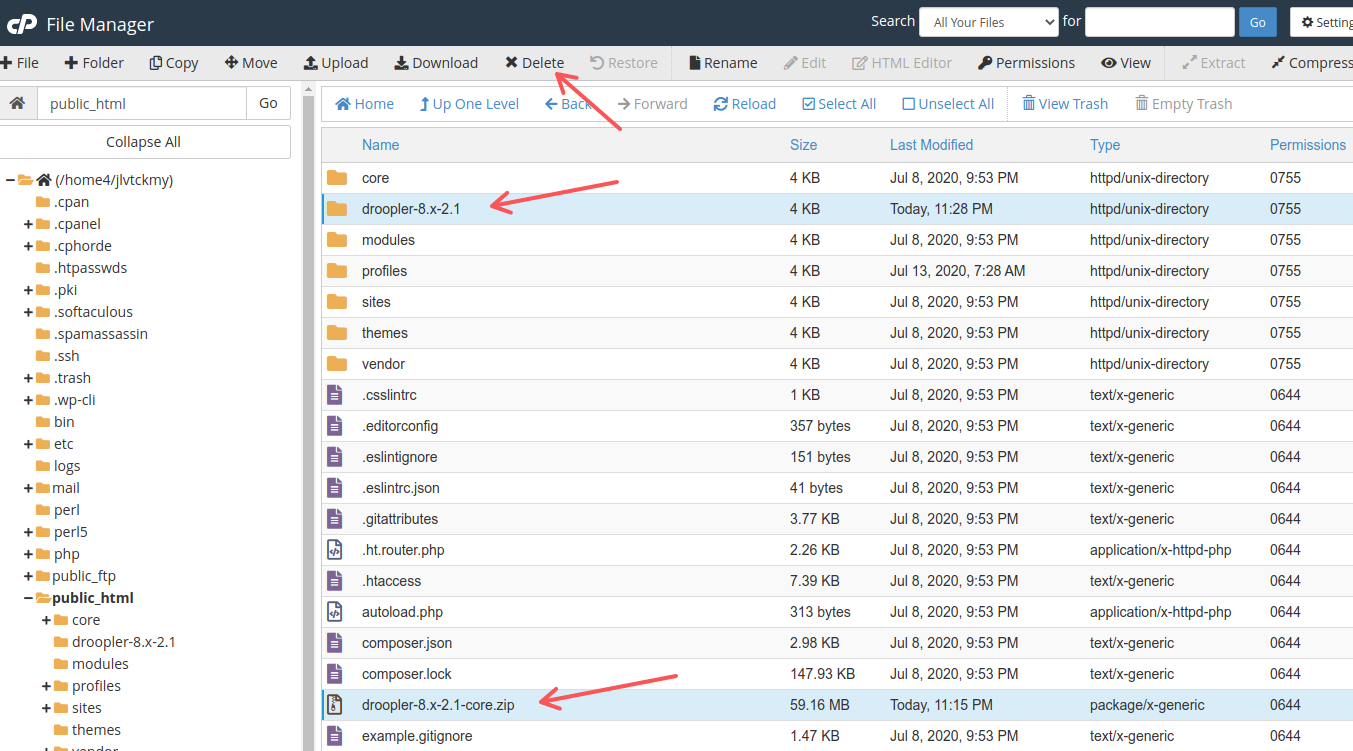This screenshot has height=751, width=1353.
Task: Click the vendor folder icon in list
Action: (x=337, y=364)
